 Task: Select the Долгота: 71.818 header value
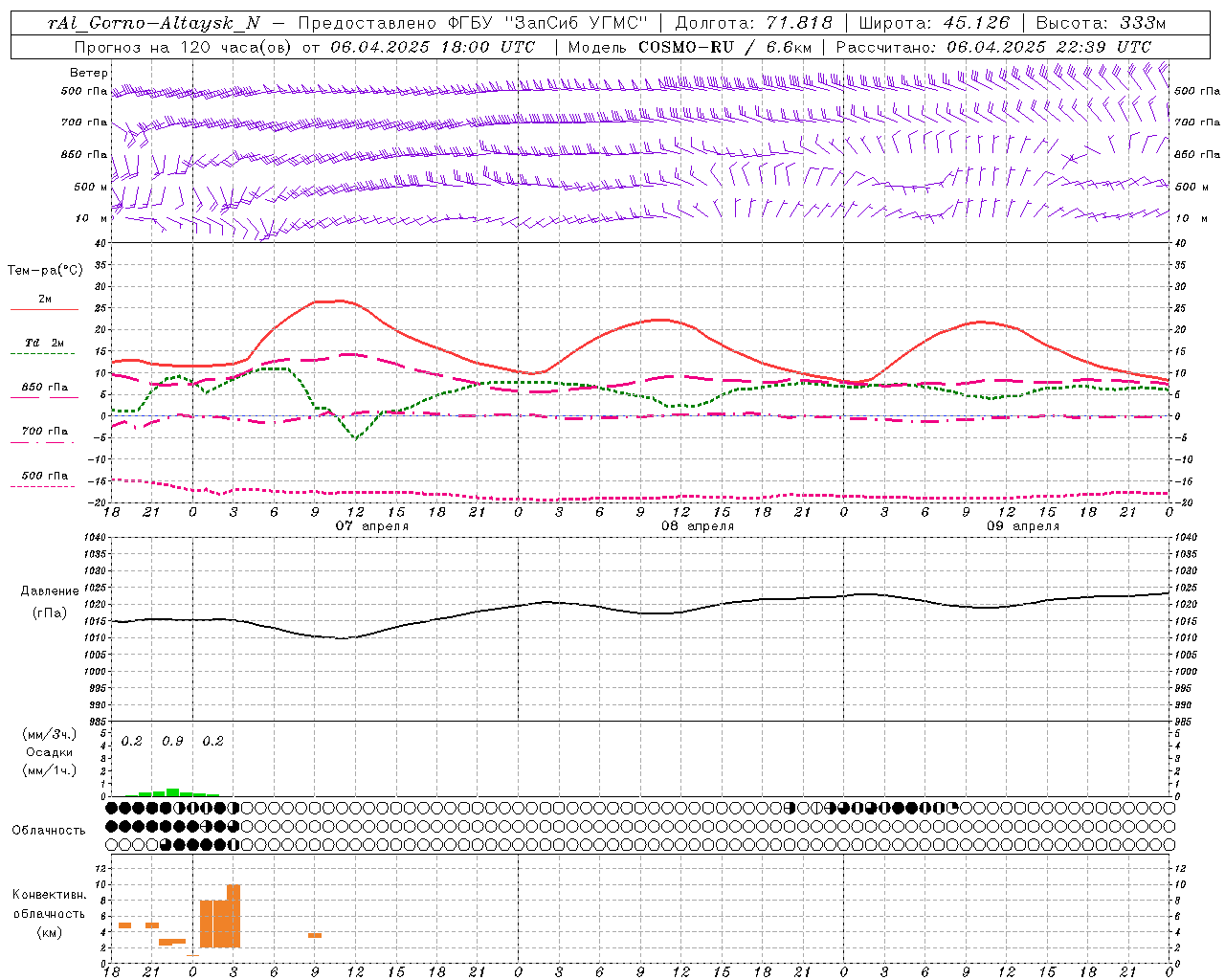754,23
